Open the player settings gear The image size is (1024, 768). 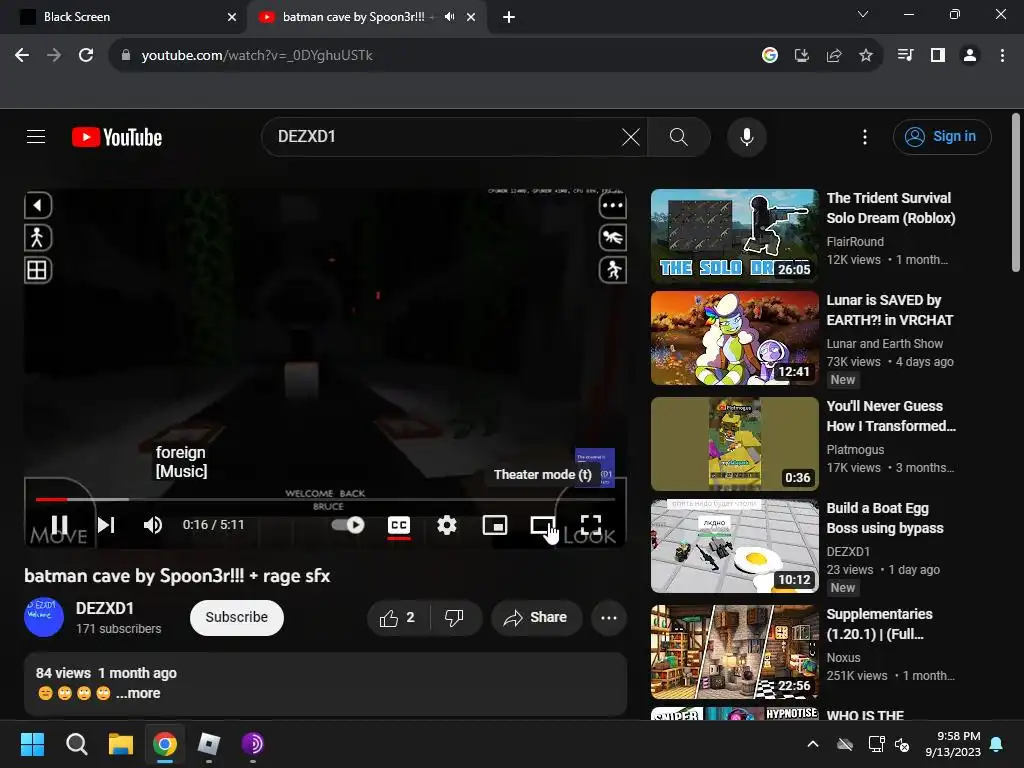[447, 524]
